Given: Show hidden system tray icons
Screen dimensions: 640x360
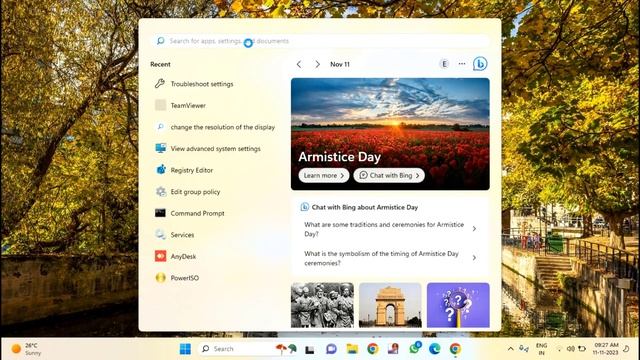Looking at the screenshot, I should click(510, 349).
